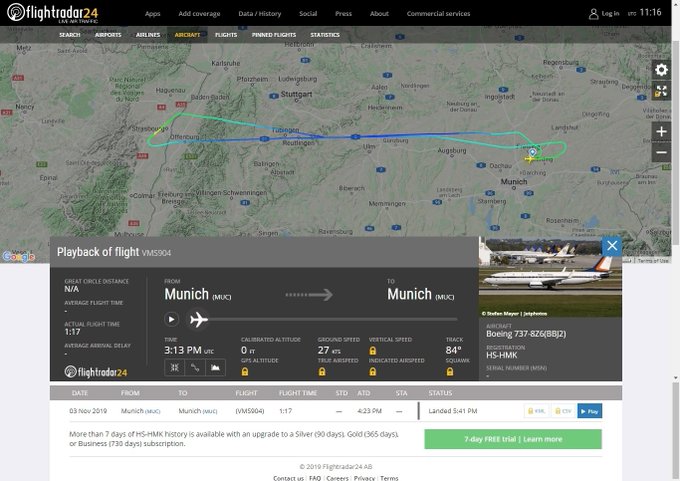Play the 03 Nov 2019 flight
Viewport: 680px width, 481px height.
[x=589, y=411]
